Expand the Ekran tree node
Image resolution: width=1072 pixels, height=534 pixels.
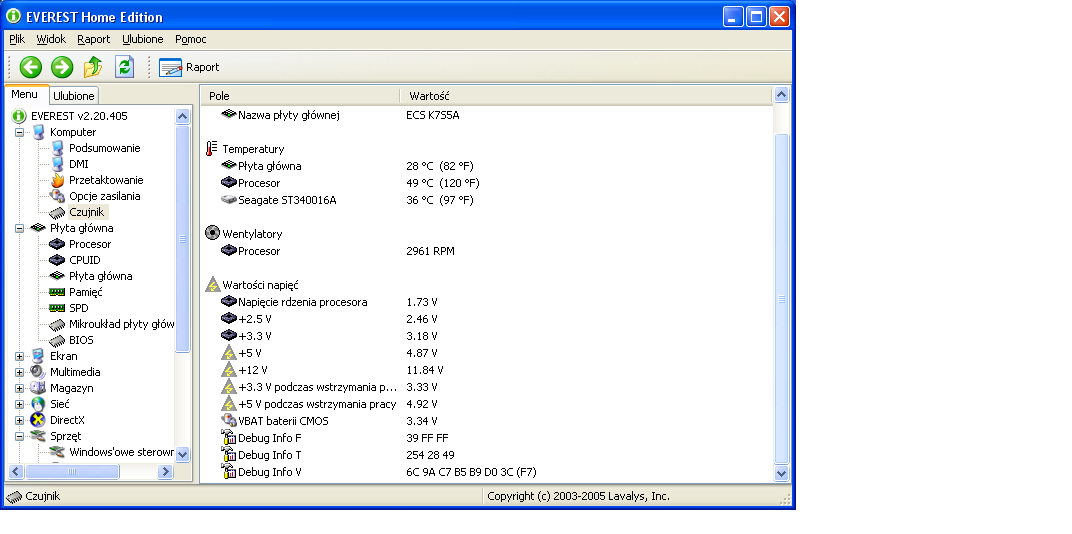[19, 356]
